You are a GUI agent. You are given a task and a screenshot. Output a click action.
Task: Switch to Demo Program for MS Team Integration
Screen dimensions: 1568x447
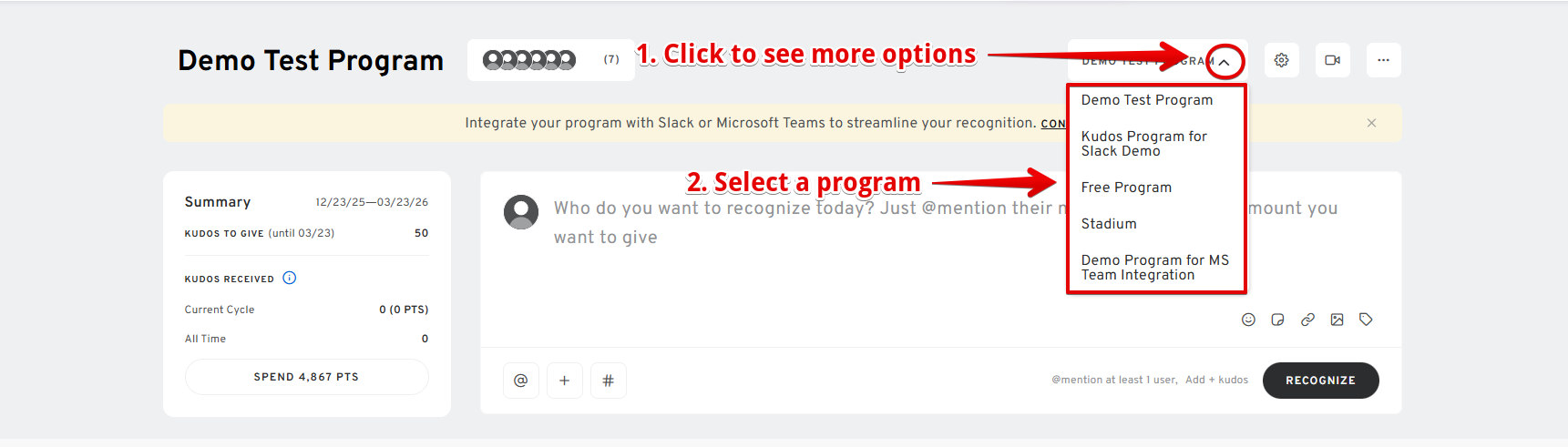click(1154, 268)
